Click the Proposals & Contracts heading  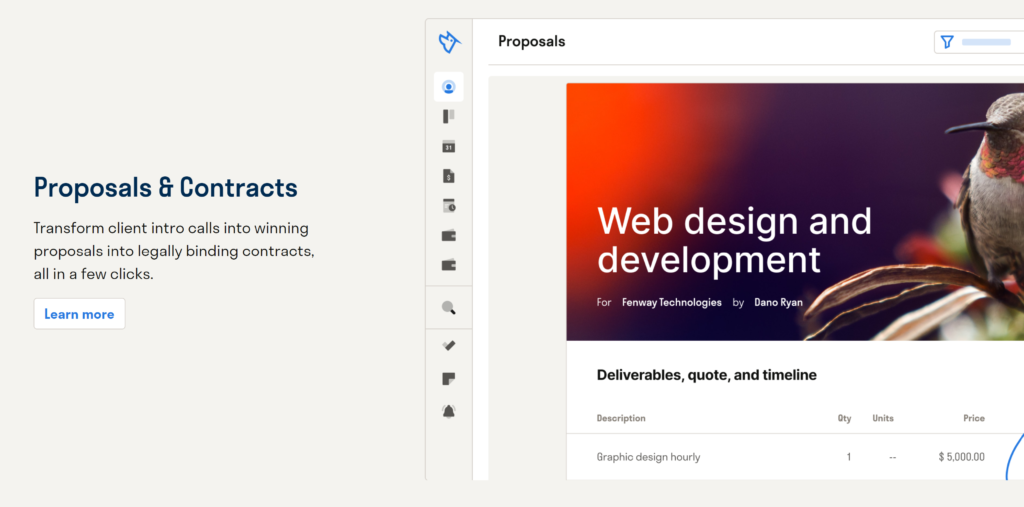[165, 188]
